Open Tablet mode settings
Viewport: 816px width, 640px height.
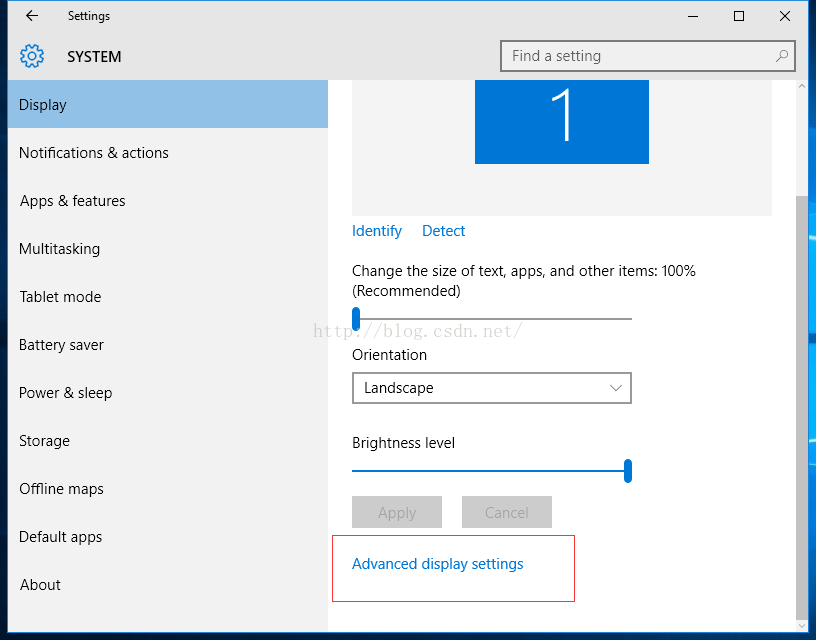[x=168, y=297]
